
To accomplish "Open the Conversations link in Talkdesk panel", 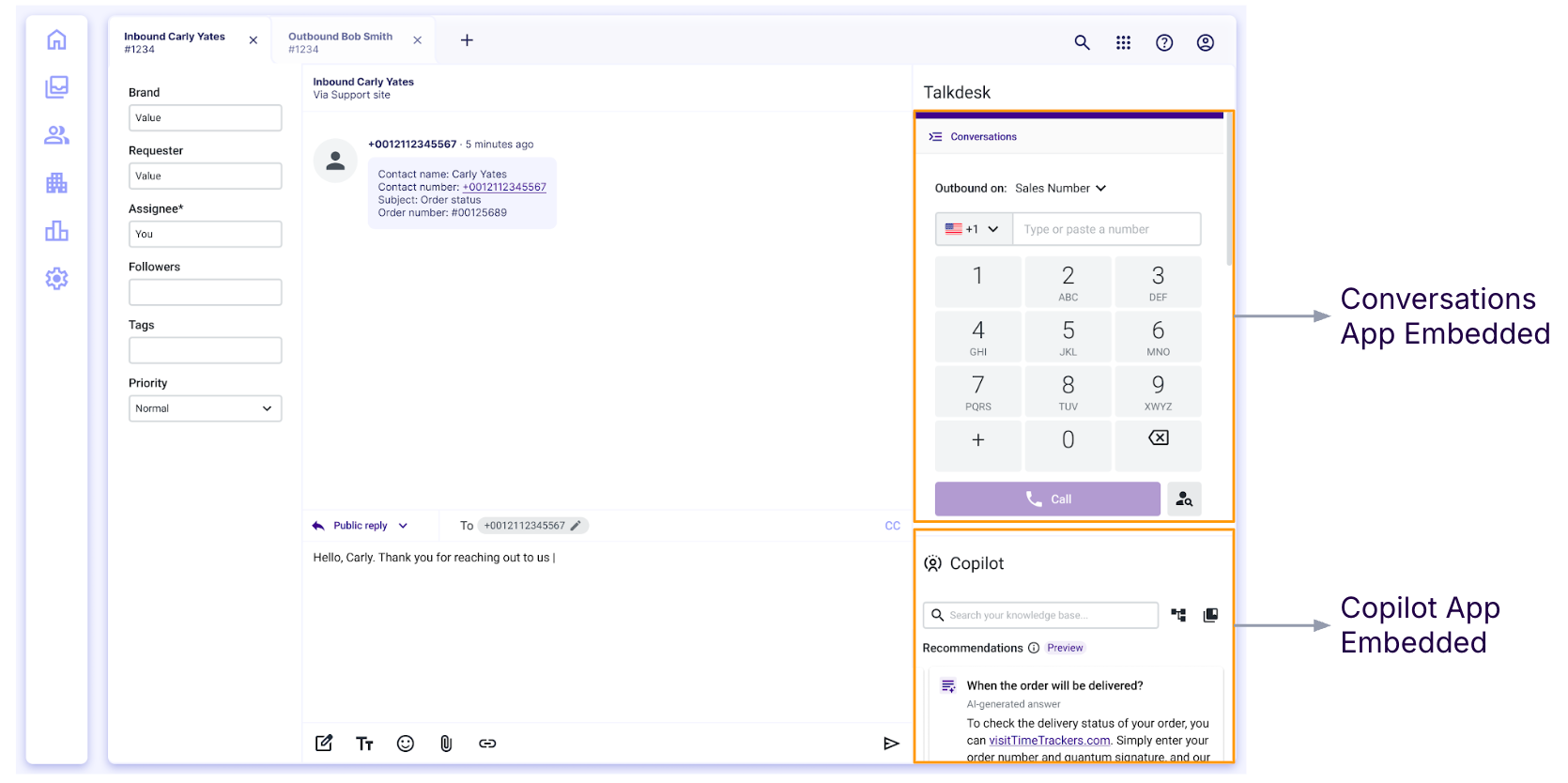I will coord(983,137).
